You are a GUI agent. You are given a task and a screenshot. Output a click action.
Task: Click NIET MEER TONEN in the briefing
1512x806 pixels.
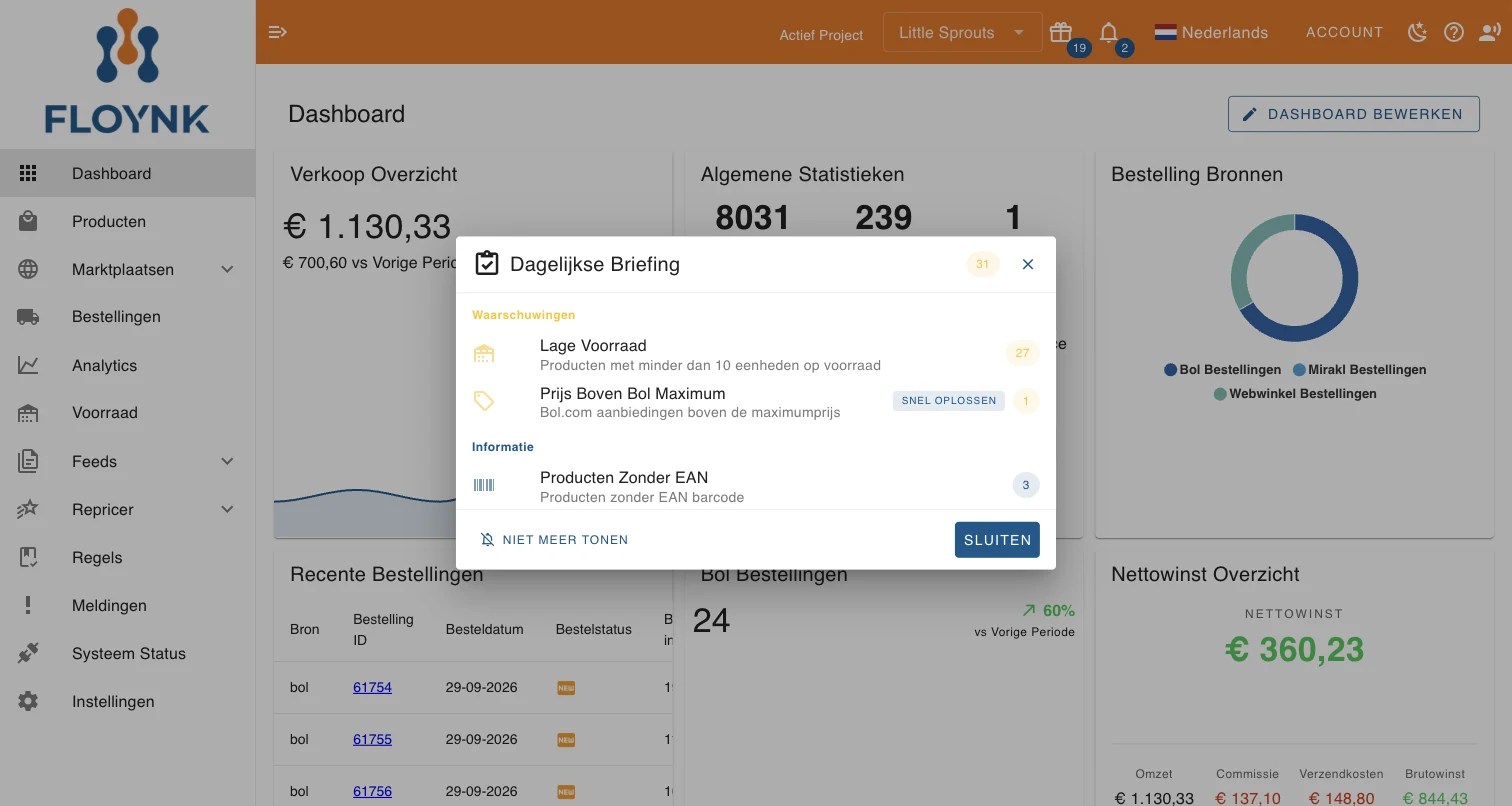(x=554, y=540)
